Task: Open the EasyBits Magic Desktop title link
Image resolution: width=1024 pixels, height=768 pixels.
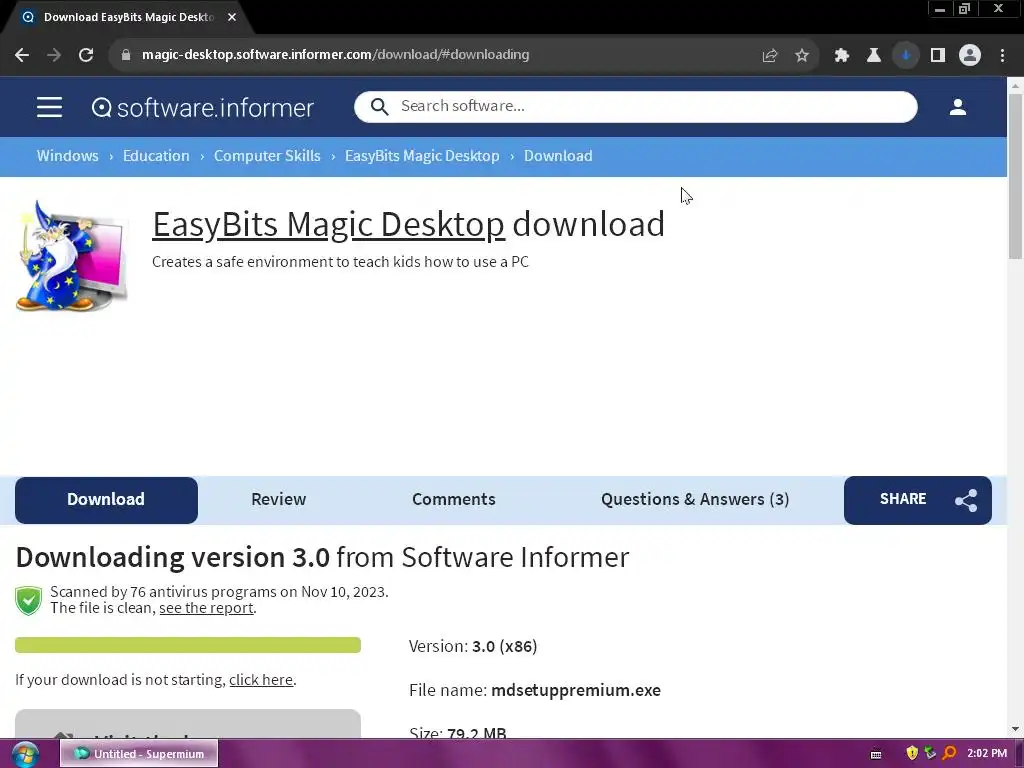Action: [328, 225]
